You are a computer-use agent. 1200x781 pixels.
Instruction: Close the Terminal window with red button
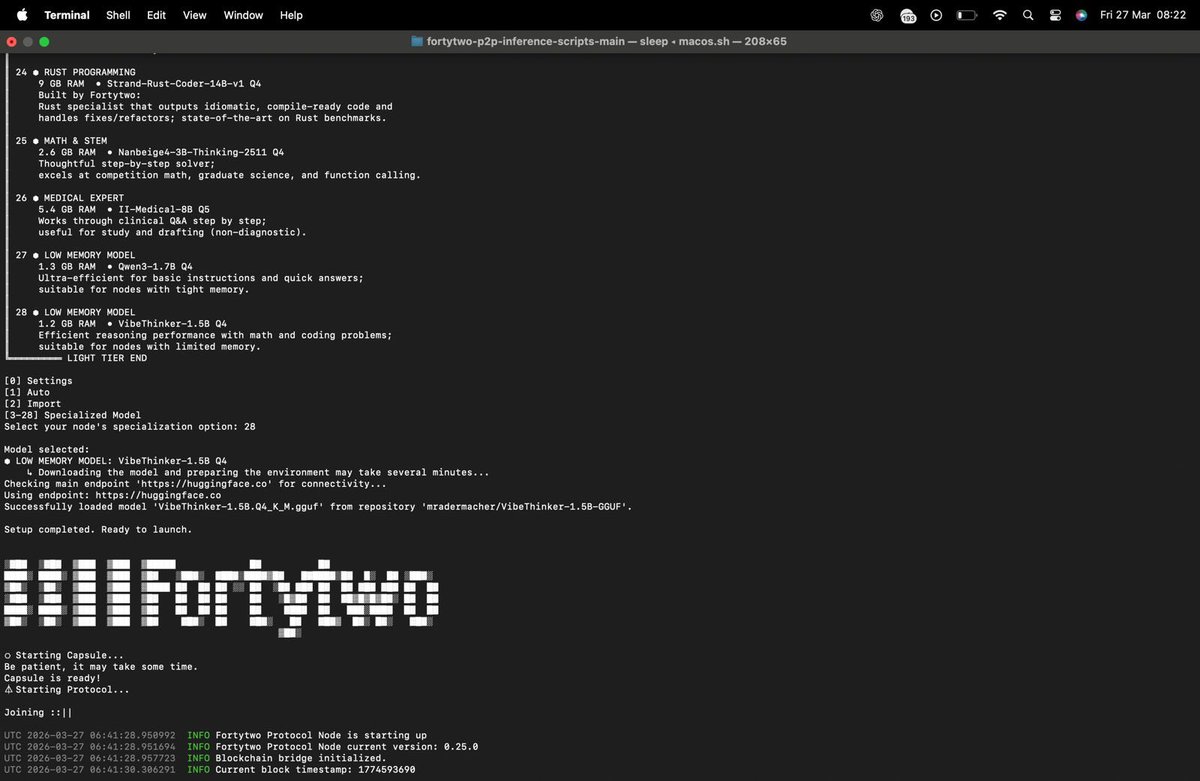tap(11, 42)
